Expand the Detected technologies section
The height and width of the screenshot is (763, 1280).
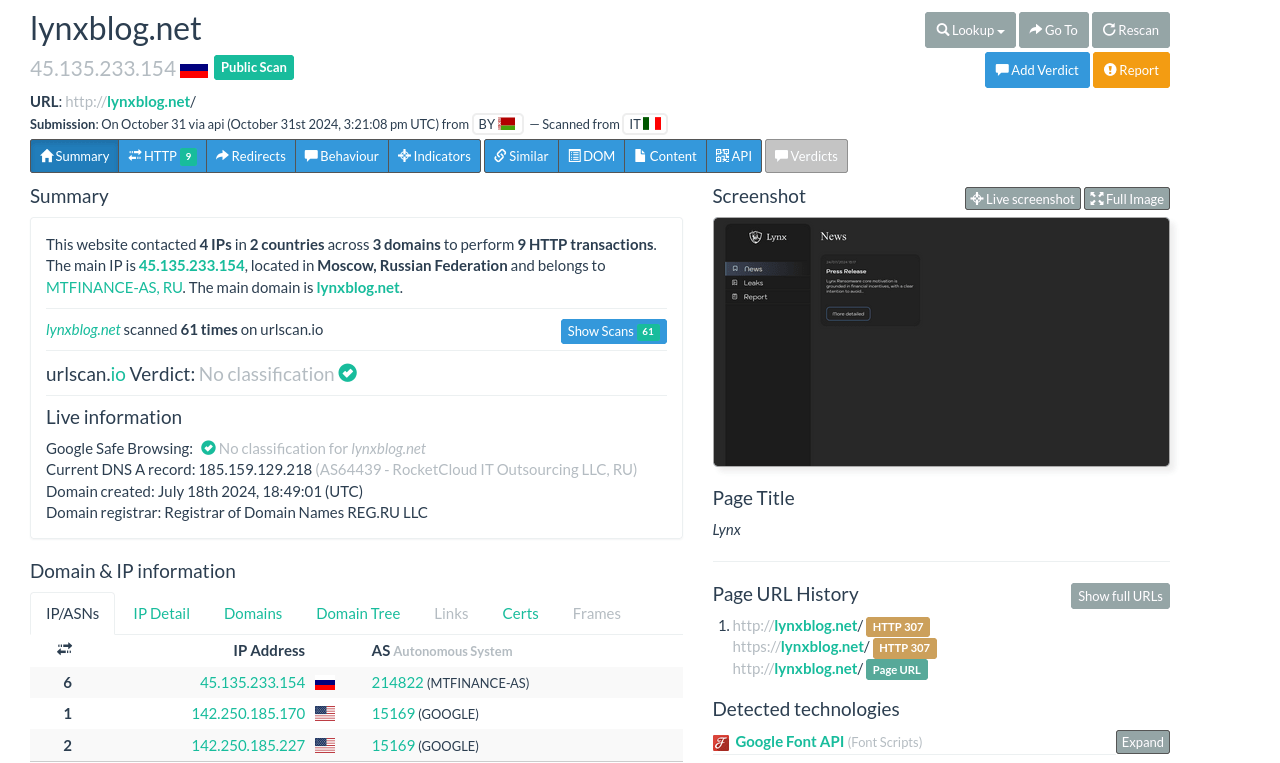[x=1142, y=742]
